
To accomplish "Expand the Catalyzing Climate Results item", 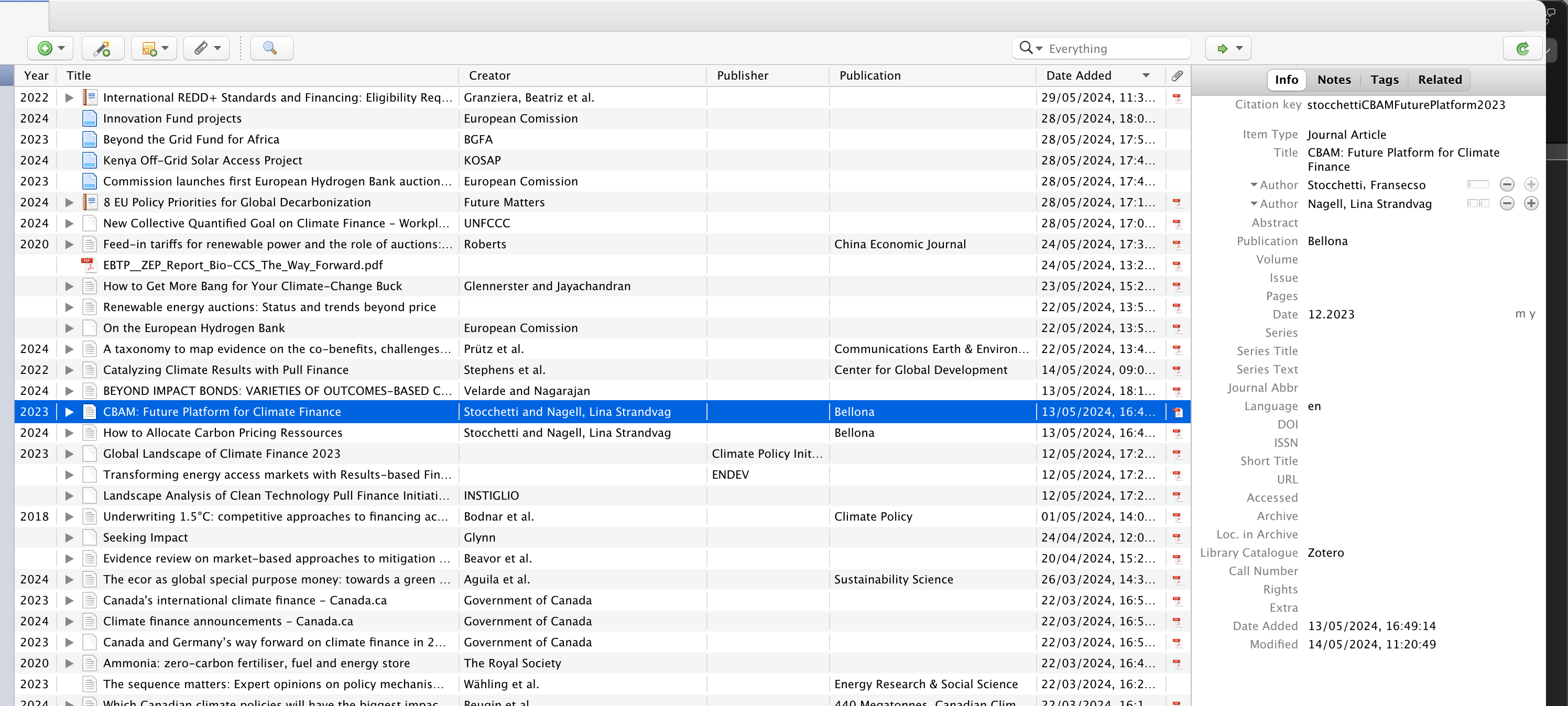I will pyautogui.click(x=69, y=370).
